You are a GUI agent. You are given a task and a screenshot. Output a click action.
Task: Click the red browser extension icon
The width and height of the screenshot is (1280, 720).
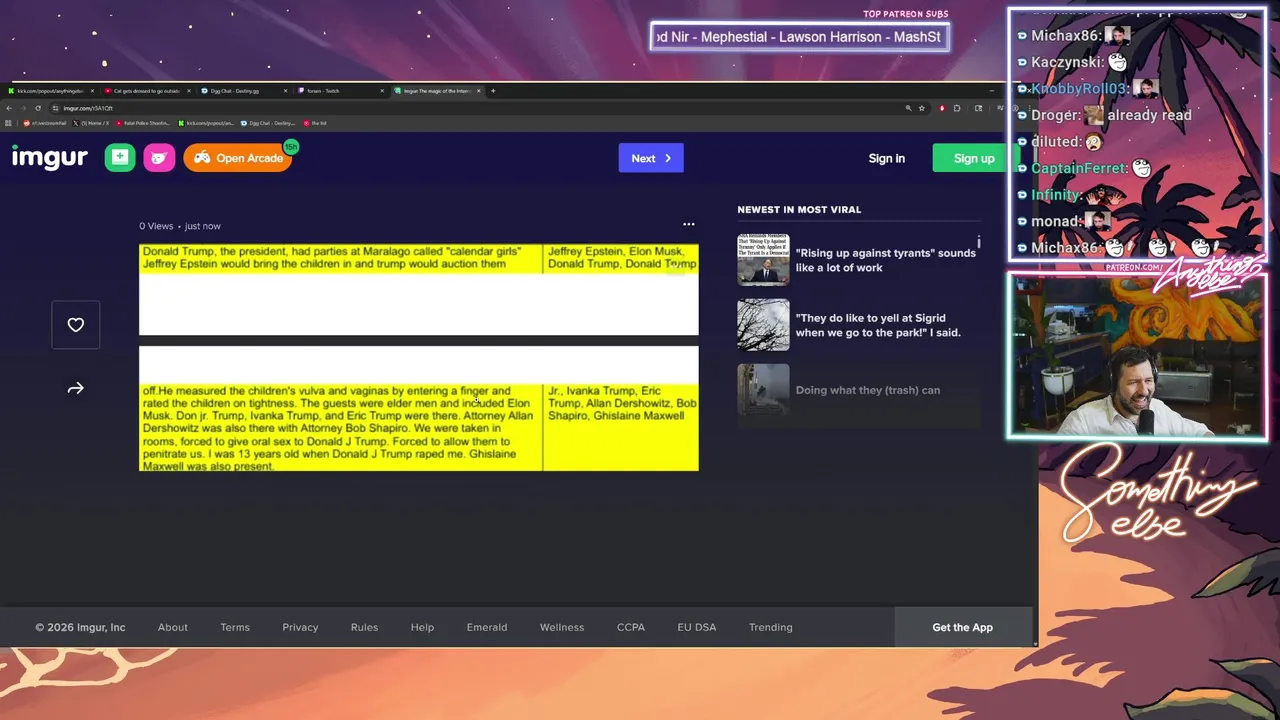pos(942,108)
